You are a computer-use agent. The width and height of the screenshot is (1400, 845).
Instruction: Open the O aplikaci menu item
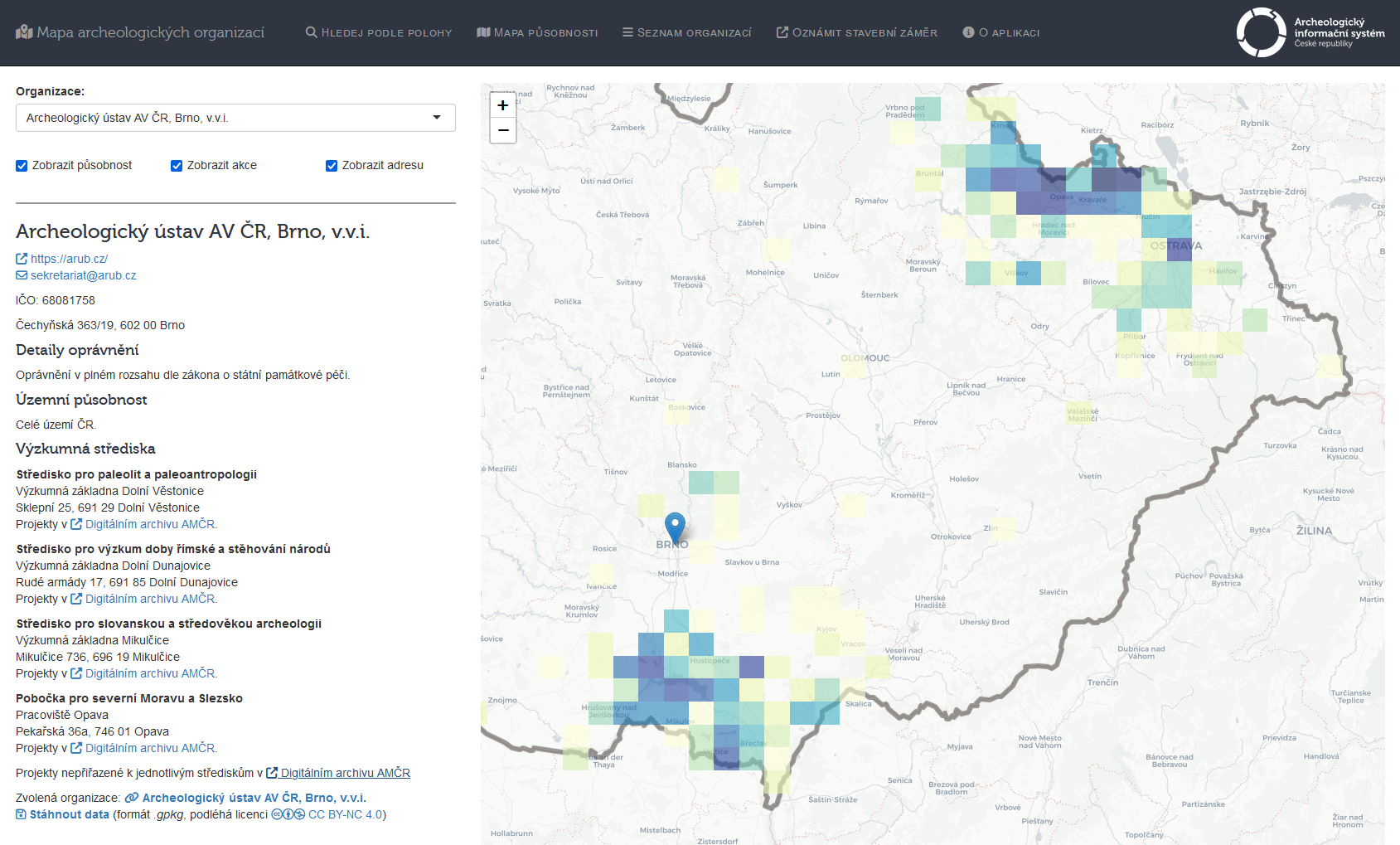1000,33
